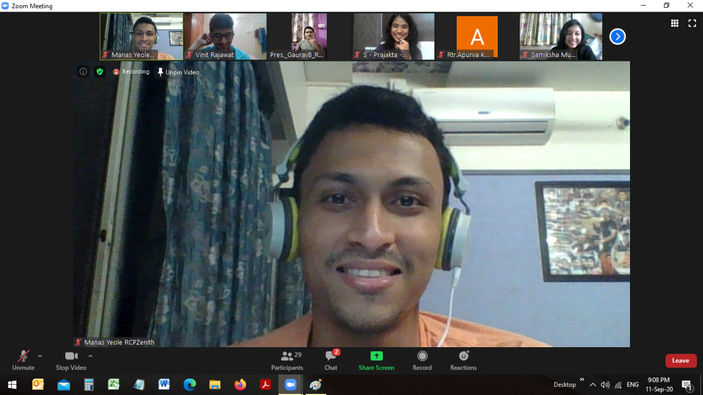Viewport: 703px width, 395px height.
Task: Select Vinit Rajawat's video thumbnail
Action: point(225,36)
